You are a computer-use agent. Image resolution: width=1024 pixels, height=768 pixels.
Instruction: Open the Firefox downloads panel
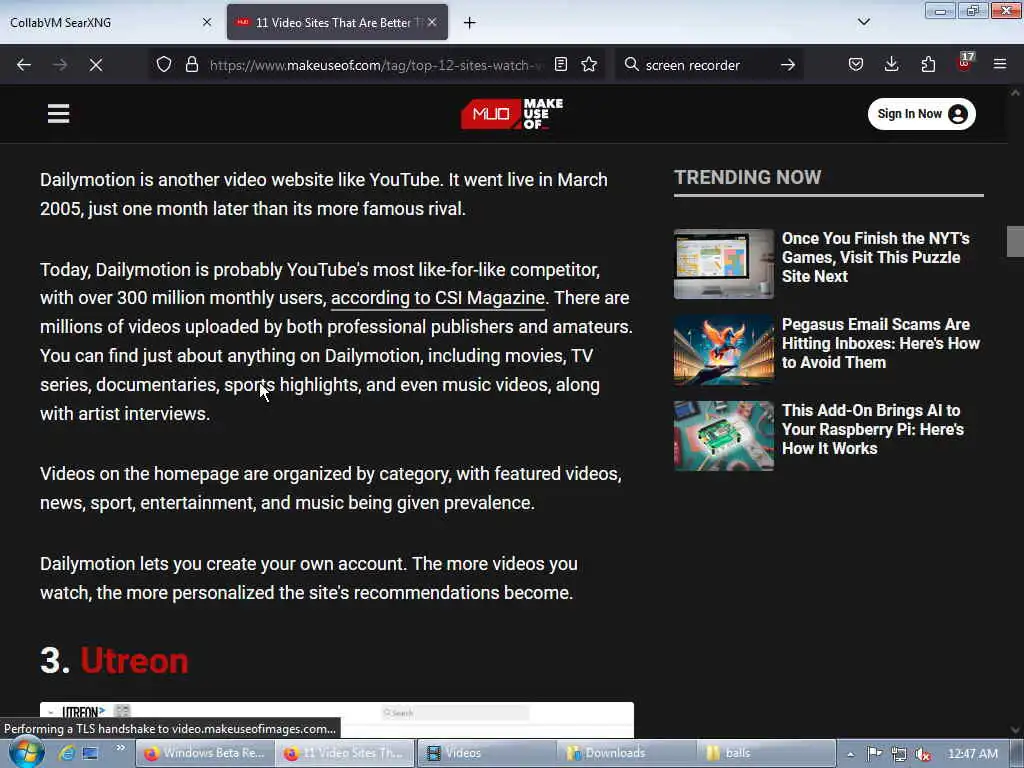coord(891,65)
